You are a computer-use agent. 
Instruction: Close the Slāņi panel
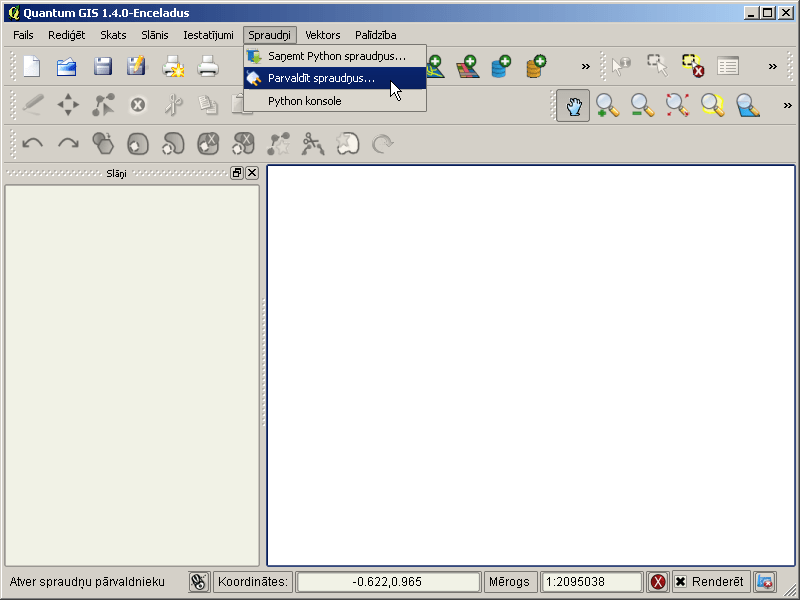(x=252, y=173)
